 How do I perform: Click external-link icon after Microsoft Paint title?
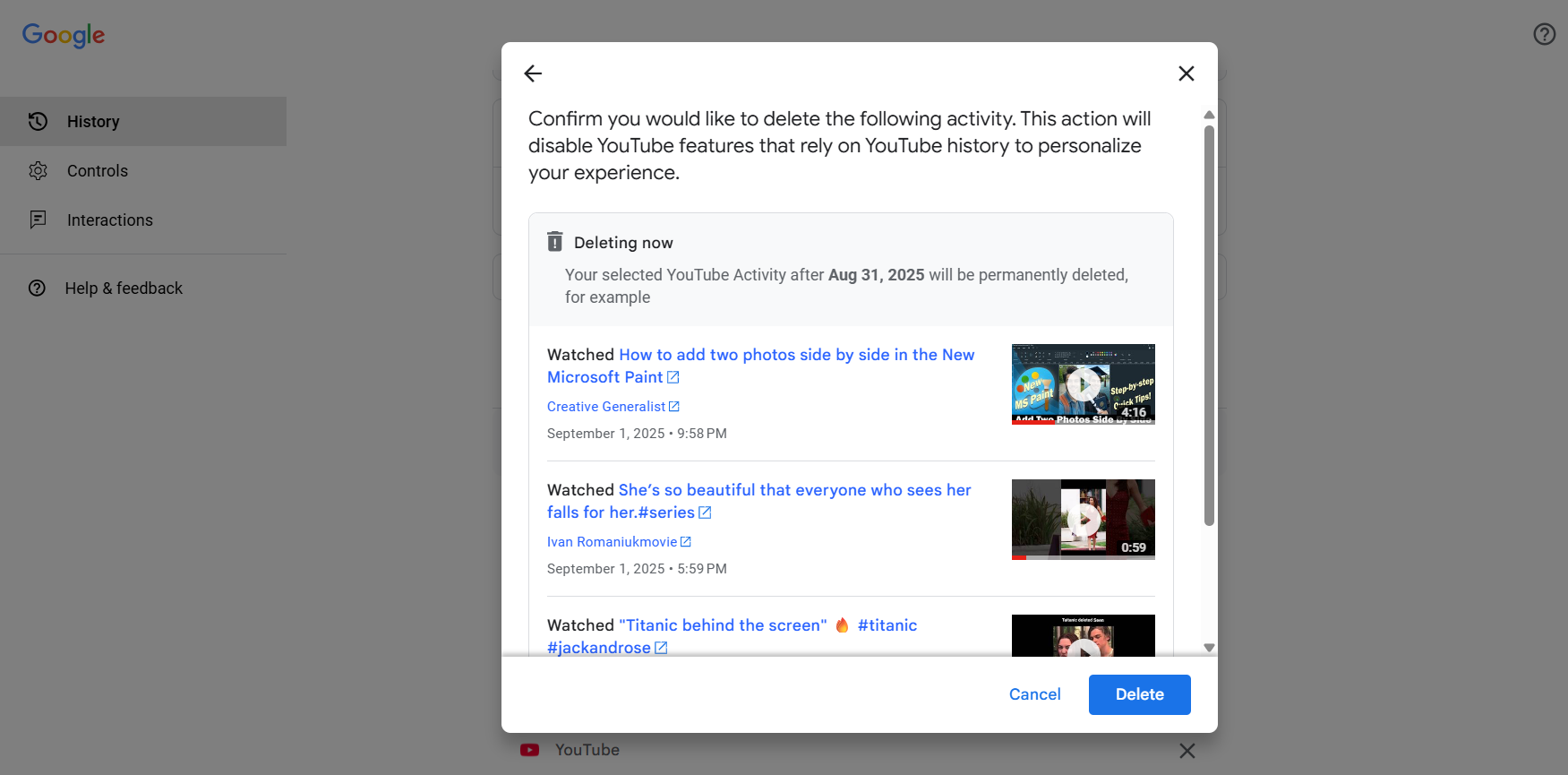click(x=673, y=377)
